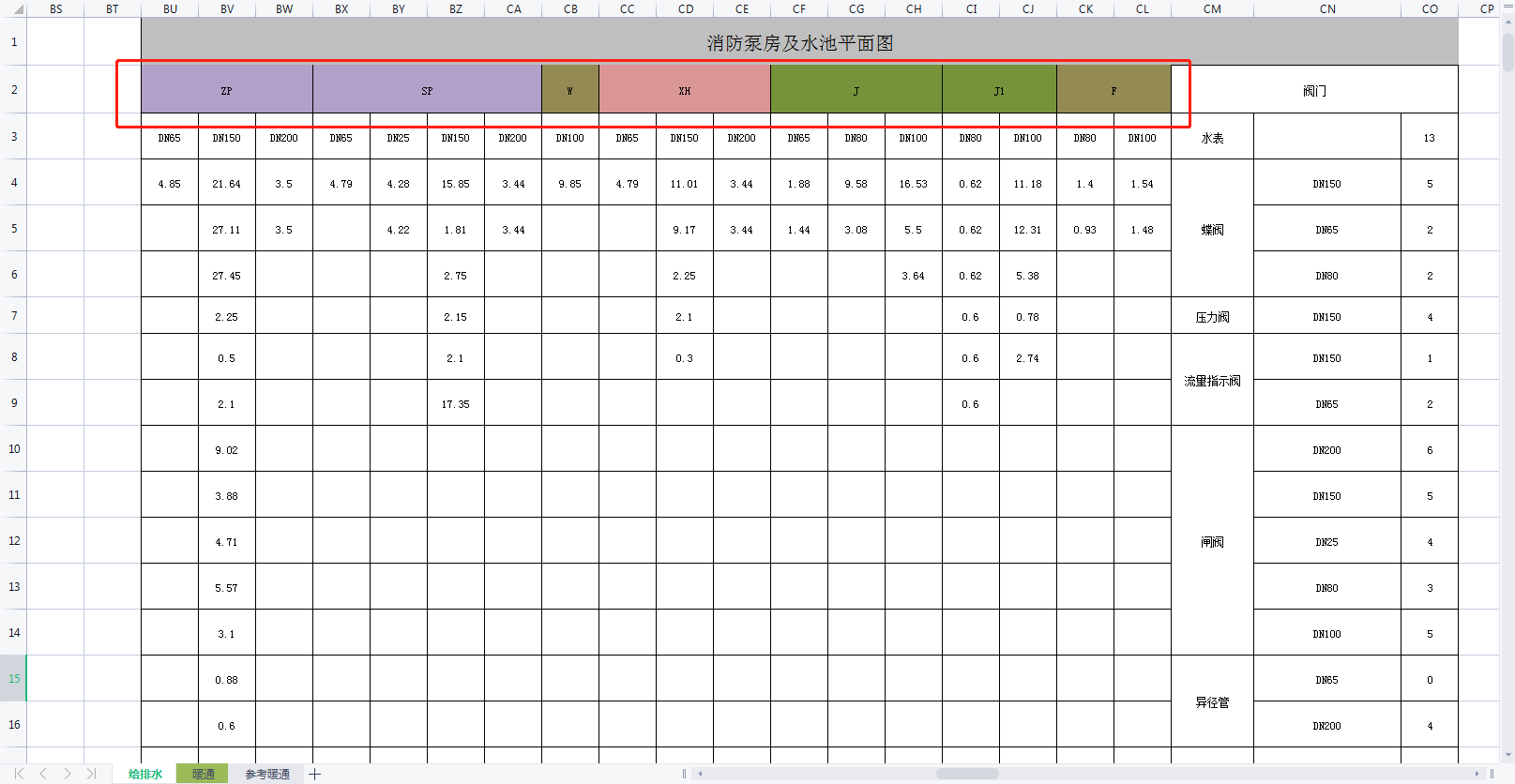
Task: Select the 流量指示阀 label cell
Action: 1212,380
